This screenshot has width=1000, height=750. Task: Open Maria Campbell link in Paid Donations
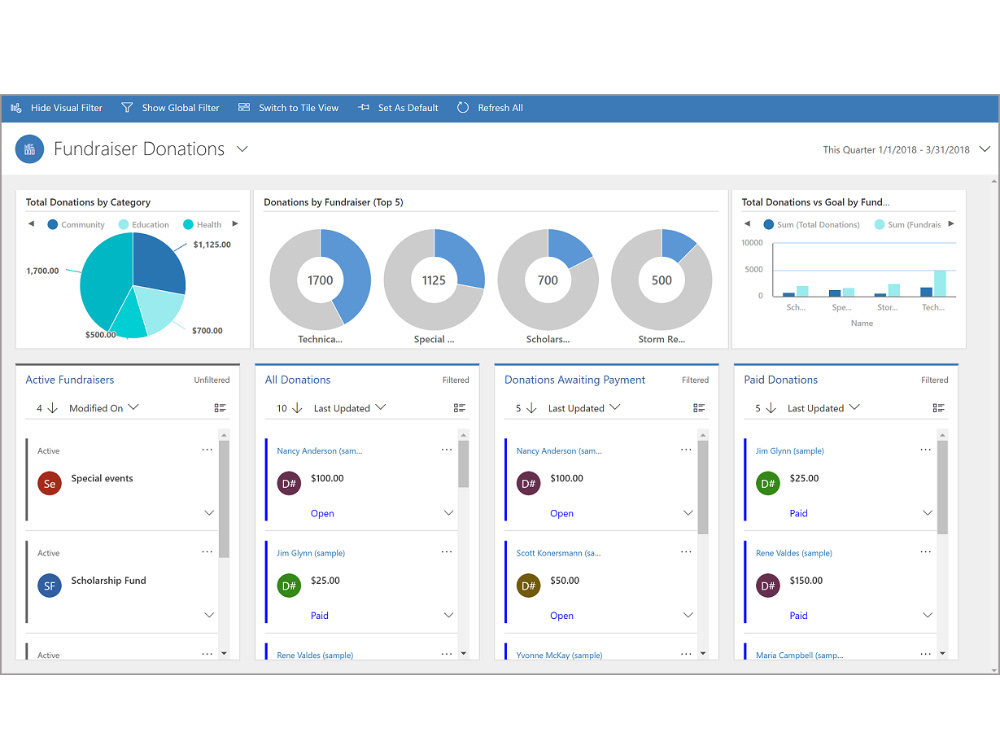click(x=800, y=655)
